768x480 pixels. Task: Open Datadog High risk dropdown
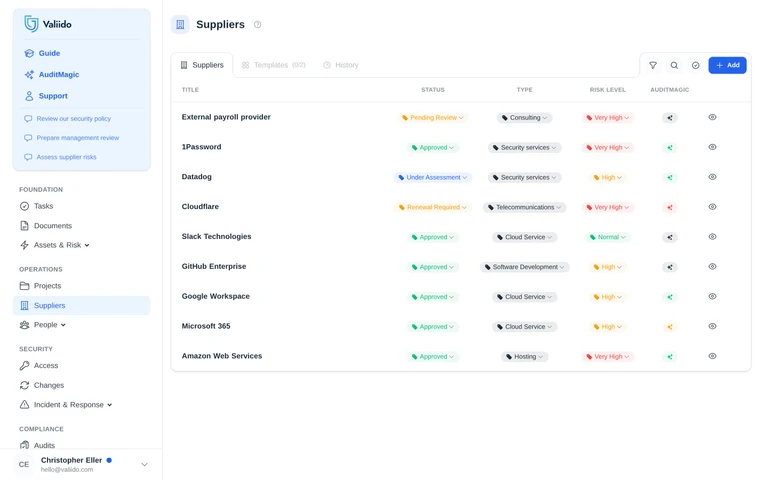click(x=608, y=177)
